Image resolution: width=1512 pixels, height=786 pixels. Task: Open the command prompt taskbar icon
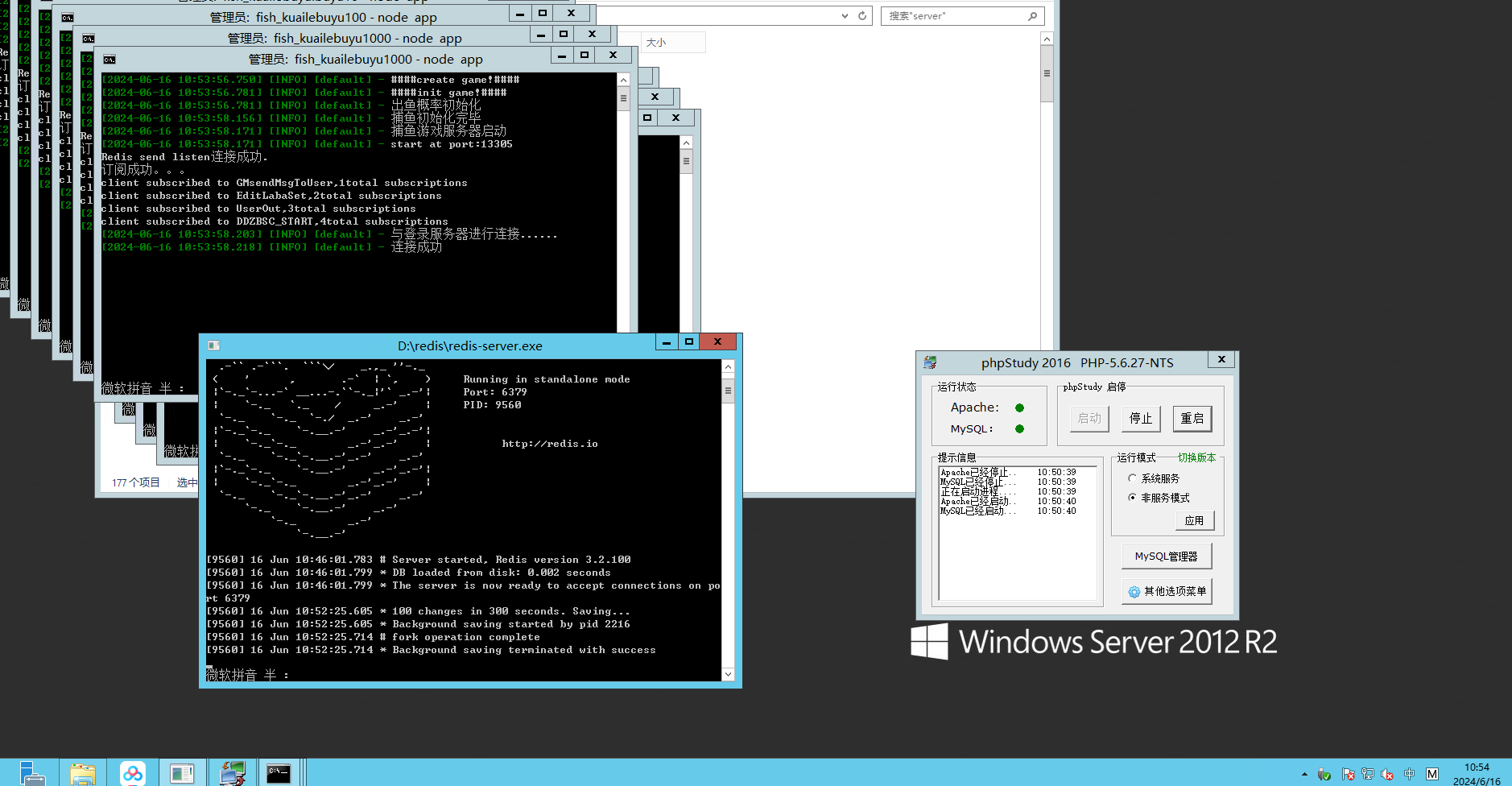279,774
